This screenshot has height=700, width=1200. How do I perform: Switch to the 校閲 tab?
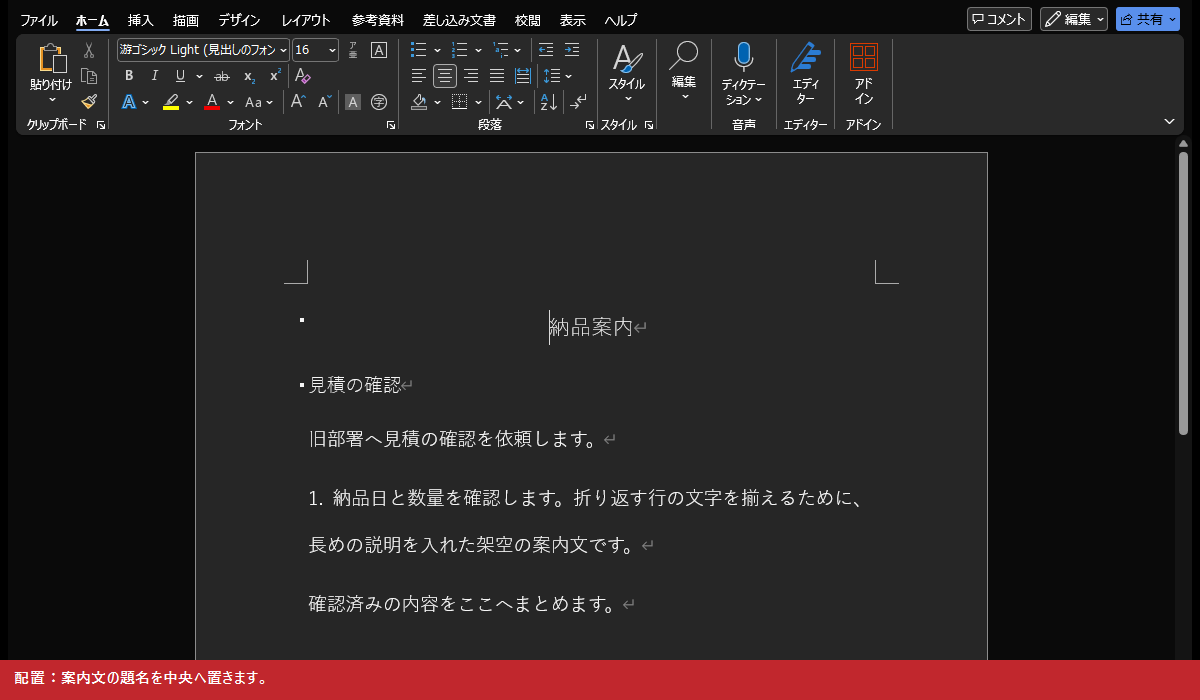point(527,20)
